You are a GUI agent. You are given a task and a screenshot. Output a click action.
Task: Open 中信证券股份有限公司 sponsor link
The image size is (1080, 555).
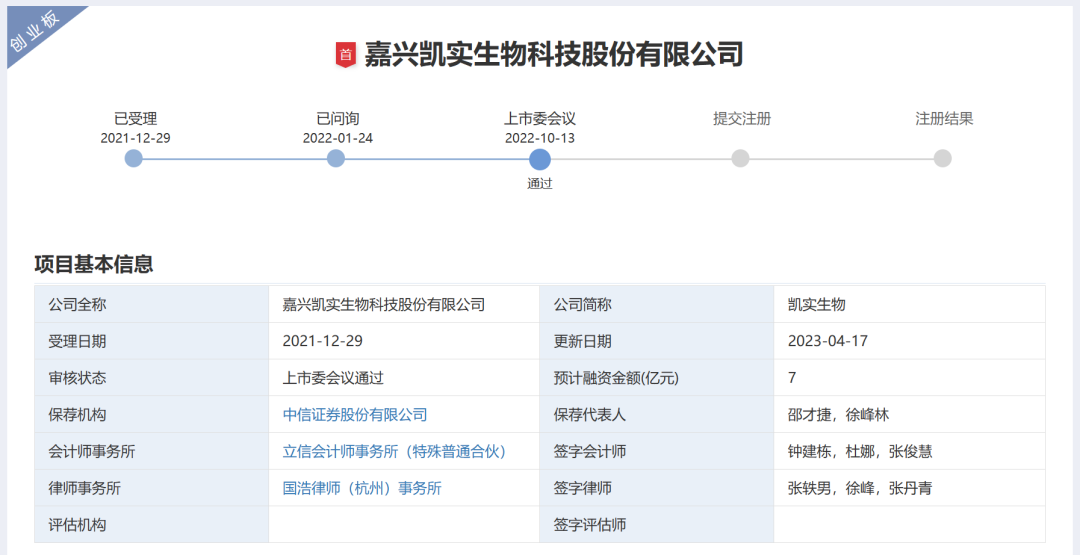coord(355,414)
